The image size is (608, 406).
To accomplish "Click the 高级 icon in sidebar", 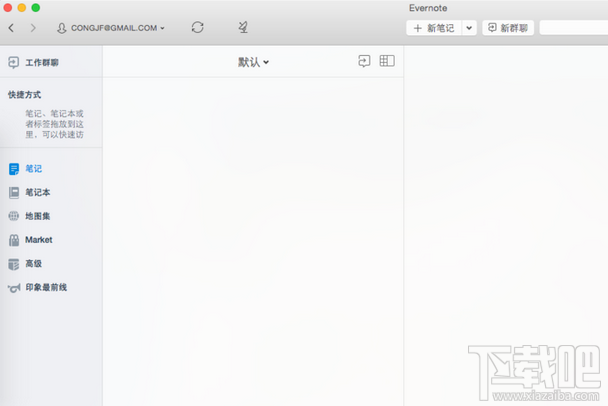I will point(14,264).
